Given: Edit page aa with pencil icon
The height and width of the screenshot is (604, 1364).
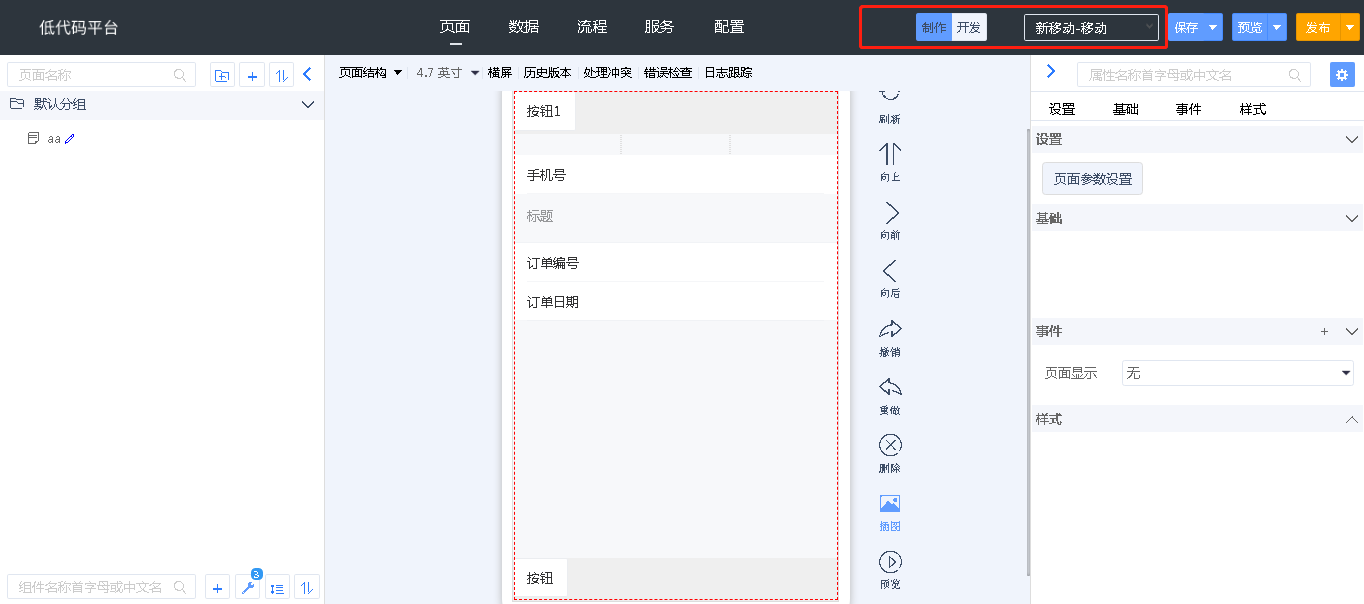Looking at the screenshot, I should (x=70, y=139).
